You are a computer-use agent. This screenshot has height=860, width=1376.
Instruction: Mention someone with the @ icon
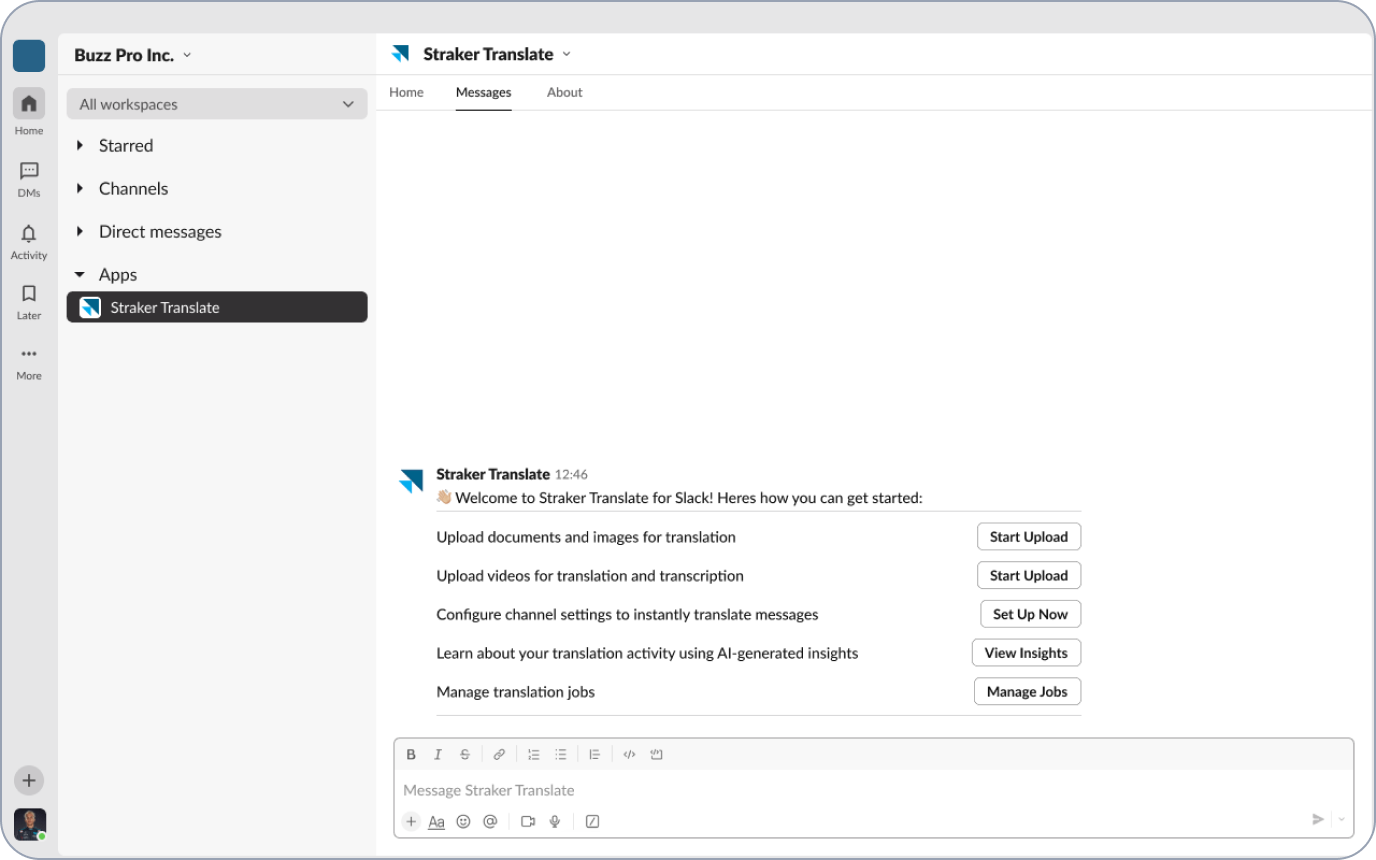click(x=490, y=821)
